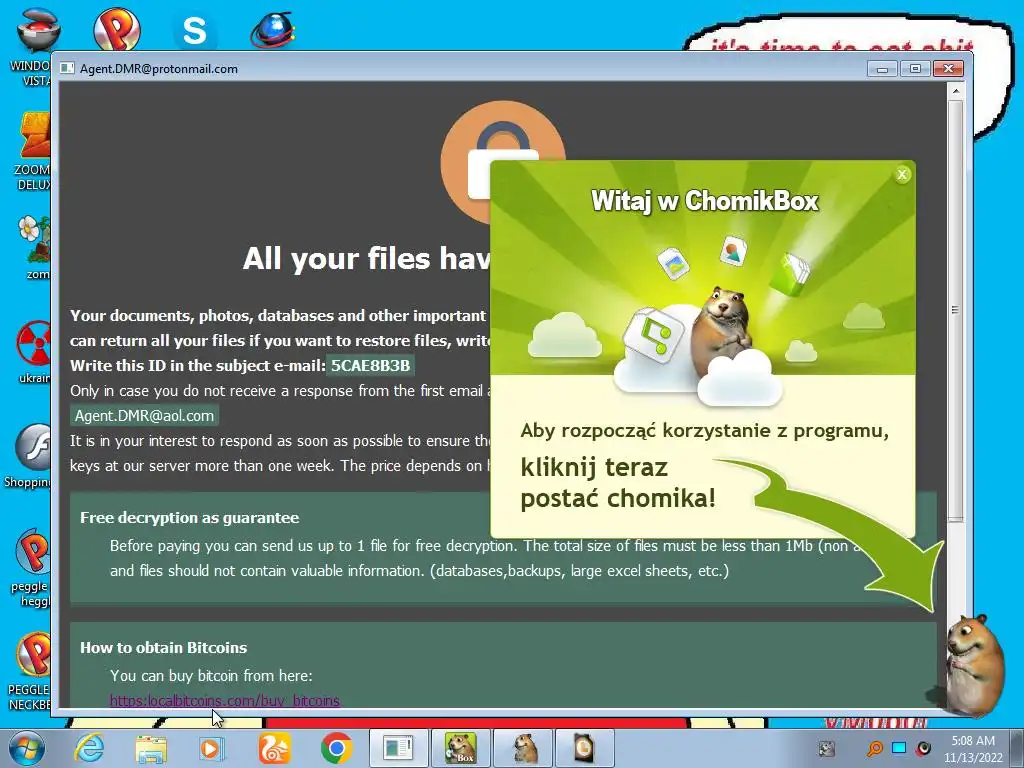Click the hamster illustration in the ChomikBox popup
The height and width of the screenshot is (768, 1024).
(x=720, y=330)
